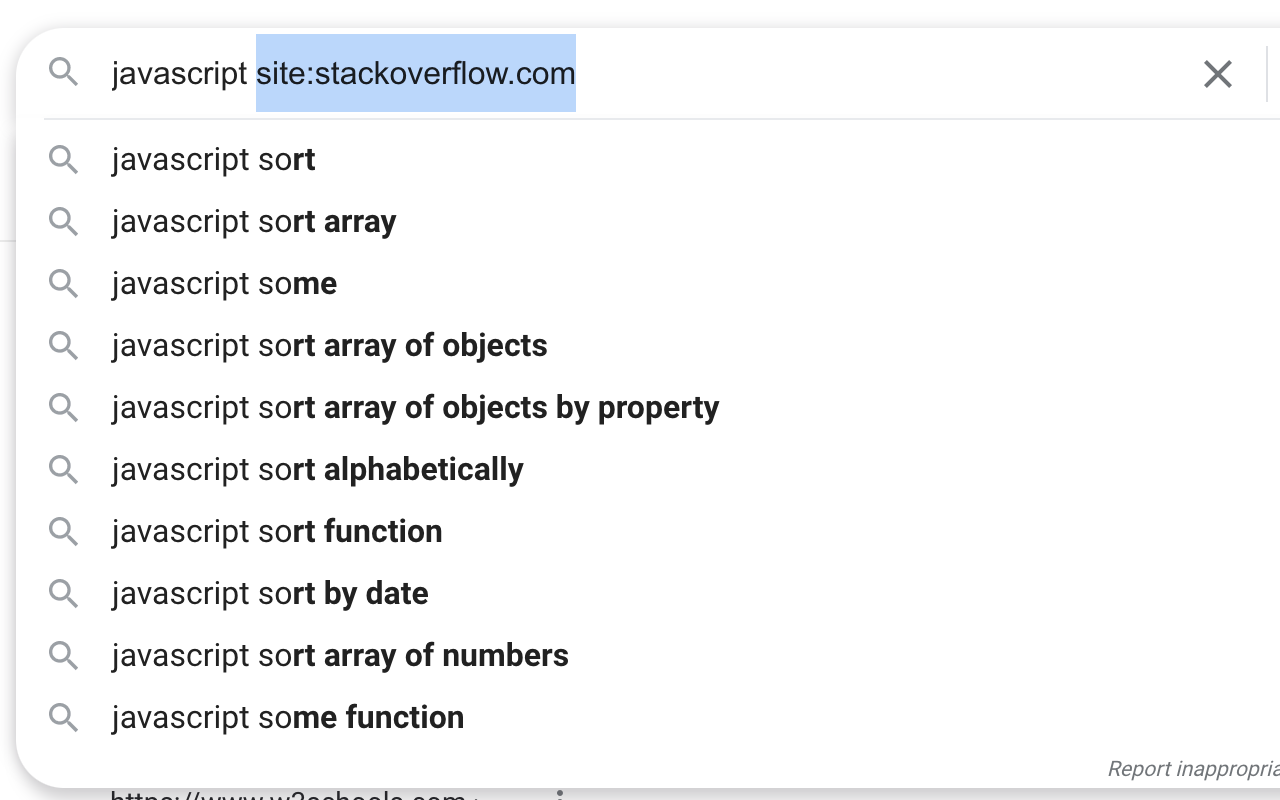This screenshot has width=1280, height=800.
Task: Open "Report inappropriate predictions" link
Action: tap(1193, 768)
